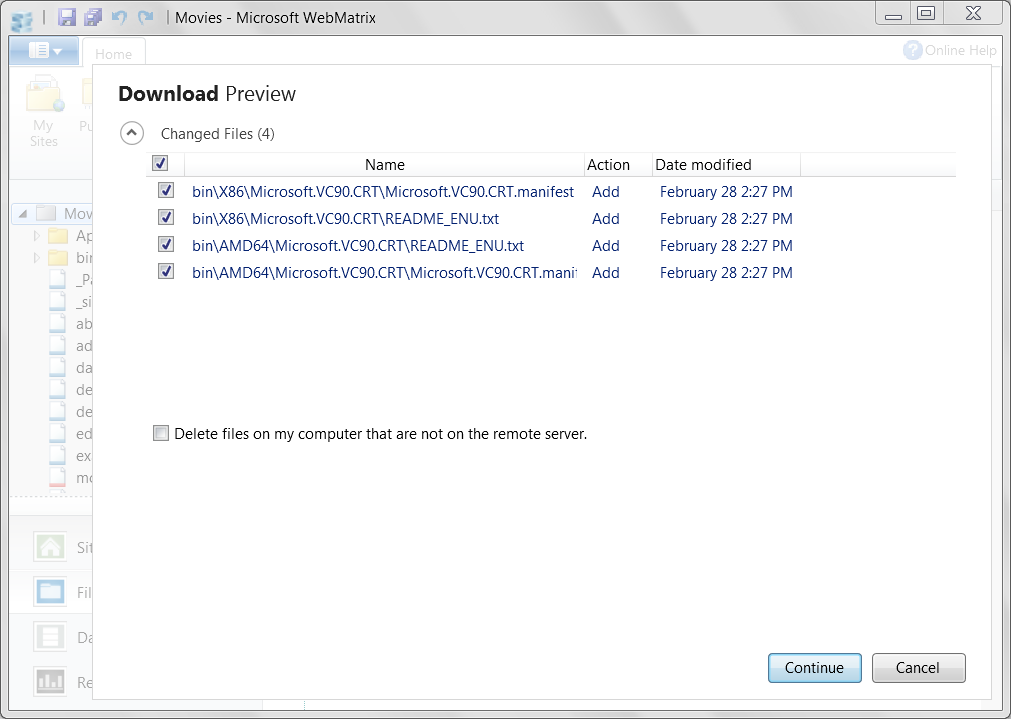Sort by the Name column header
This screenshot has width=1011, height=719.
coord(384,164)
